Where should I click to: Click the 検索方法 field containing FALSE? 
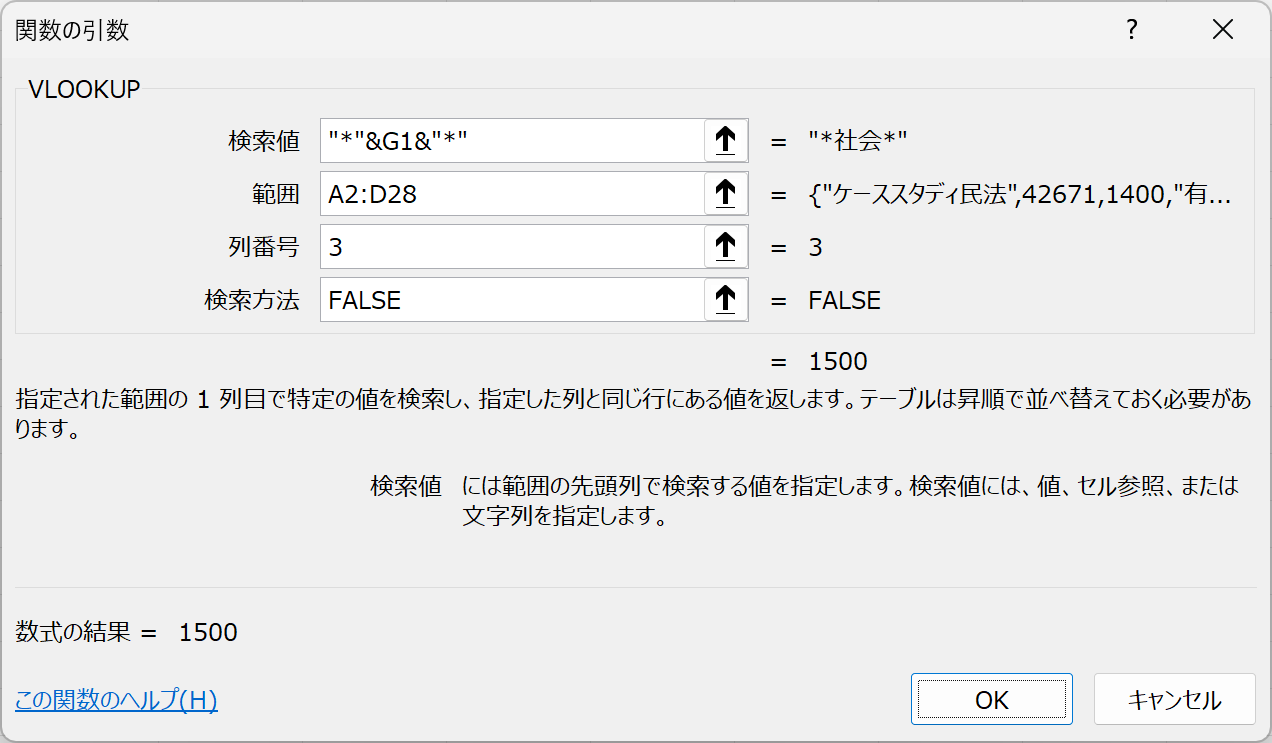pyautogui.click(x=512, y=300)
